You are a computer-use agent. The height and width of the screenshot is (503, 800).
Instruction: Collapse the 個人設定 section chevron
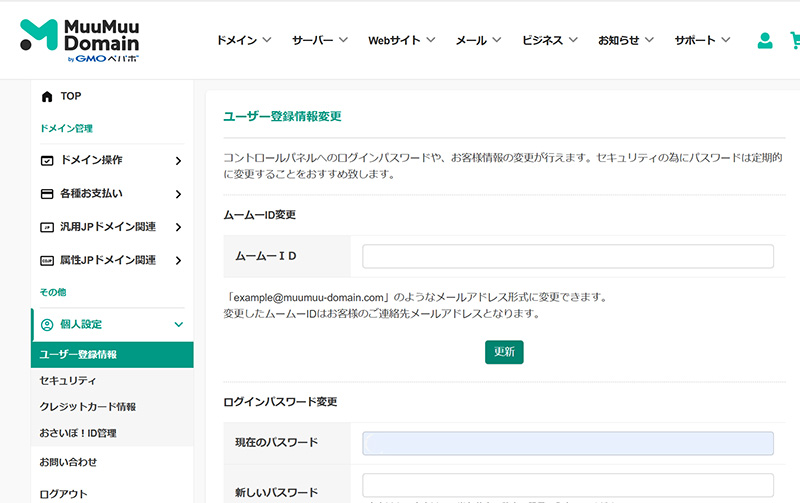coord(178,324)
